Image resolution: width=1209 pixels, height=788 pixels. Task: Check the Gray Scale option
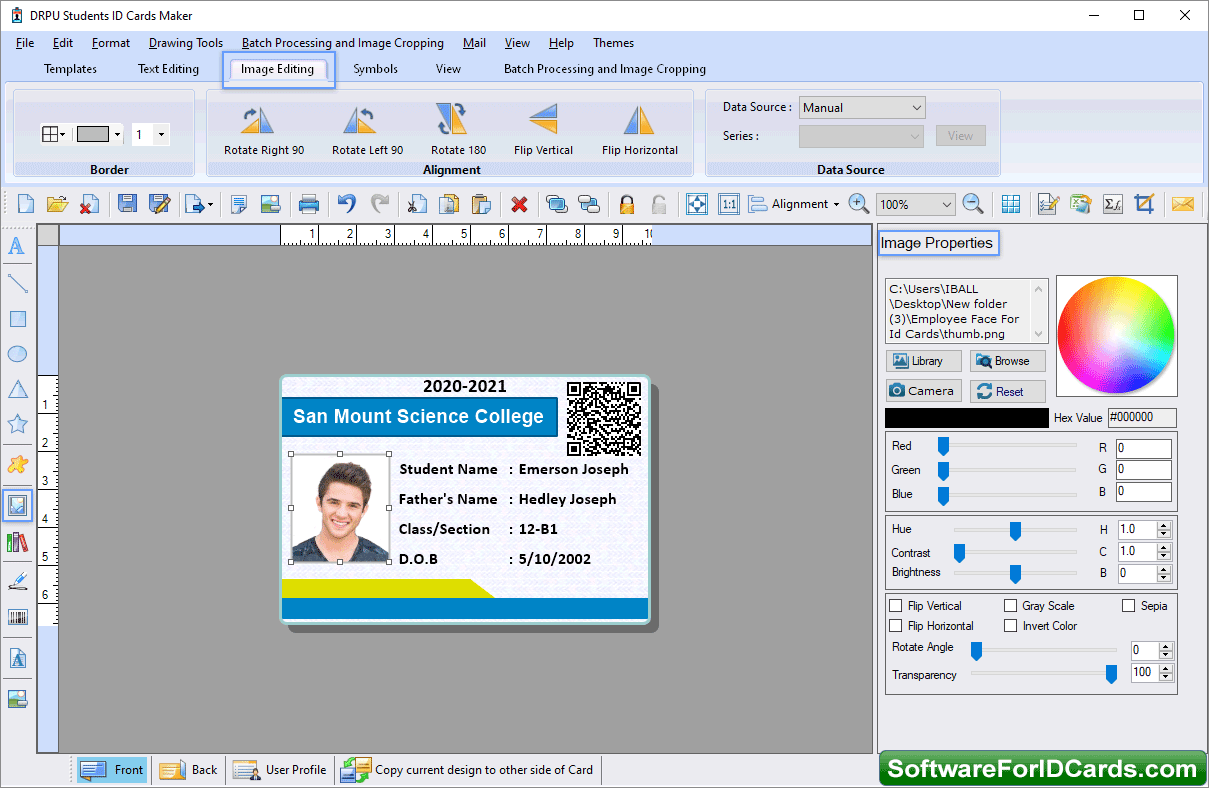(1011, 606)
